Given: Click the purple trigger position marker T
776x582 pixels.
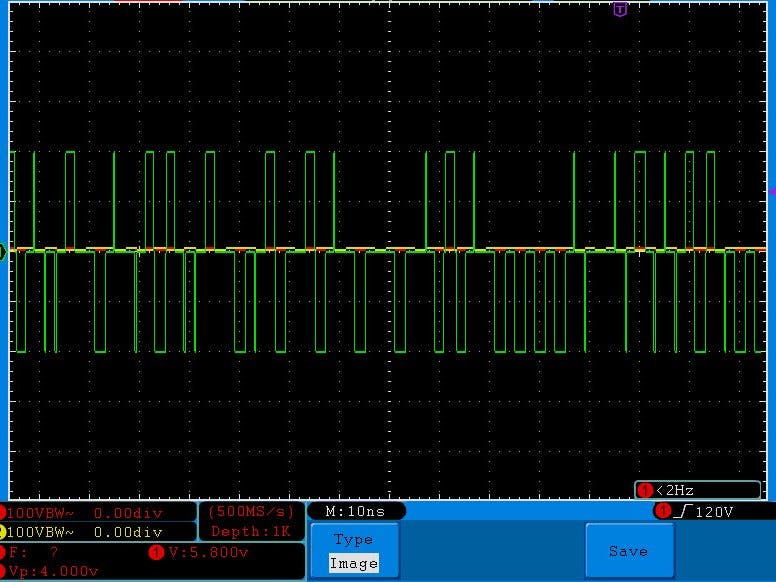Looking at the screenshot, I should point(620,9).
